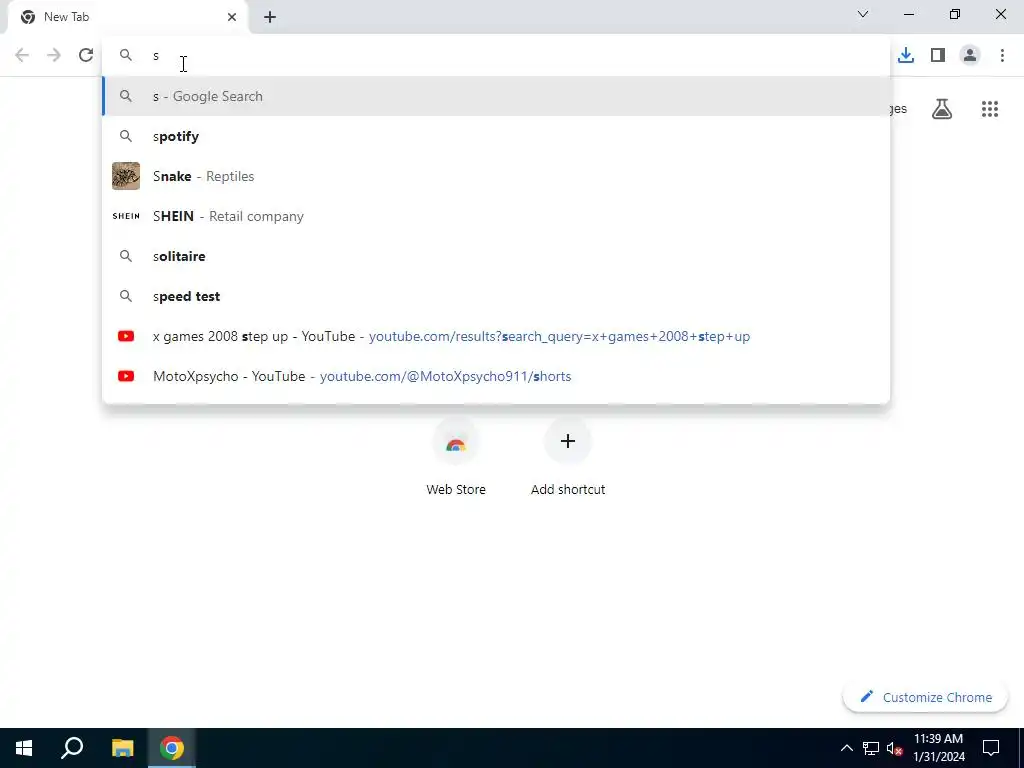
Task: Choose the 'spotify' suggestion
Action: [x=496, y=136]
